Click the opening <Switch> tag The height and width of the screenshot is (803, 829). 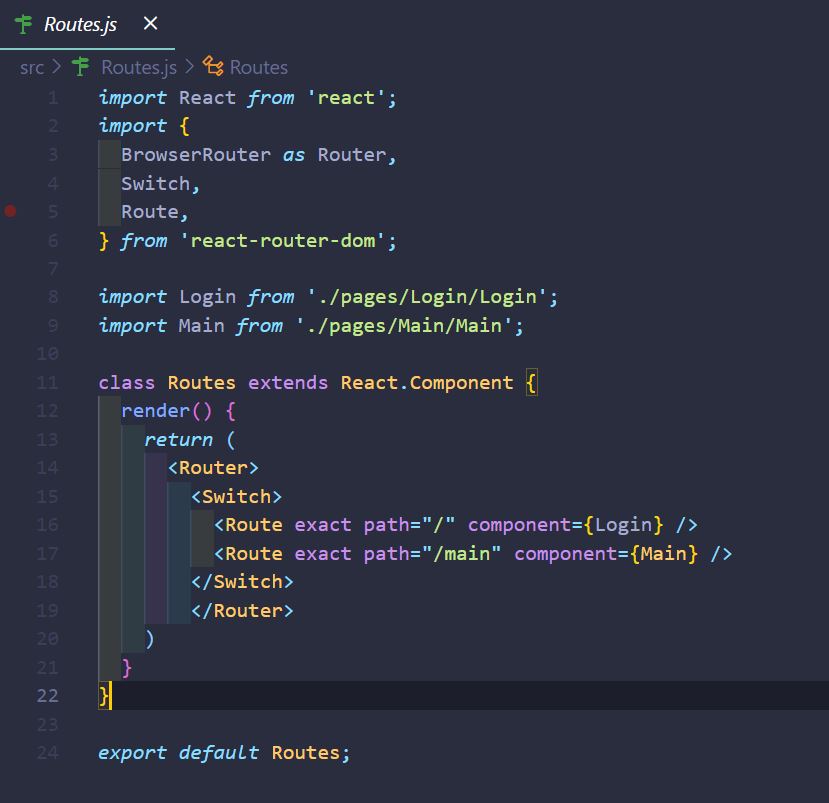click(236, 497)
